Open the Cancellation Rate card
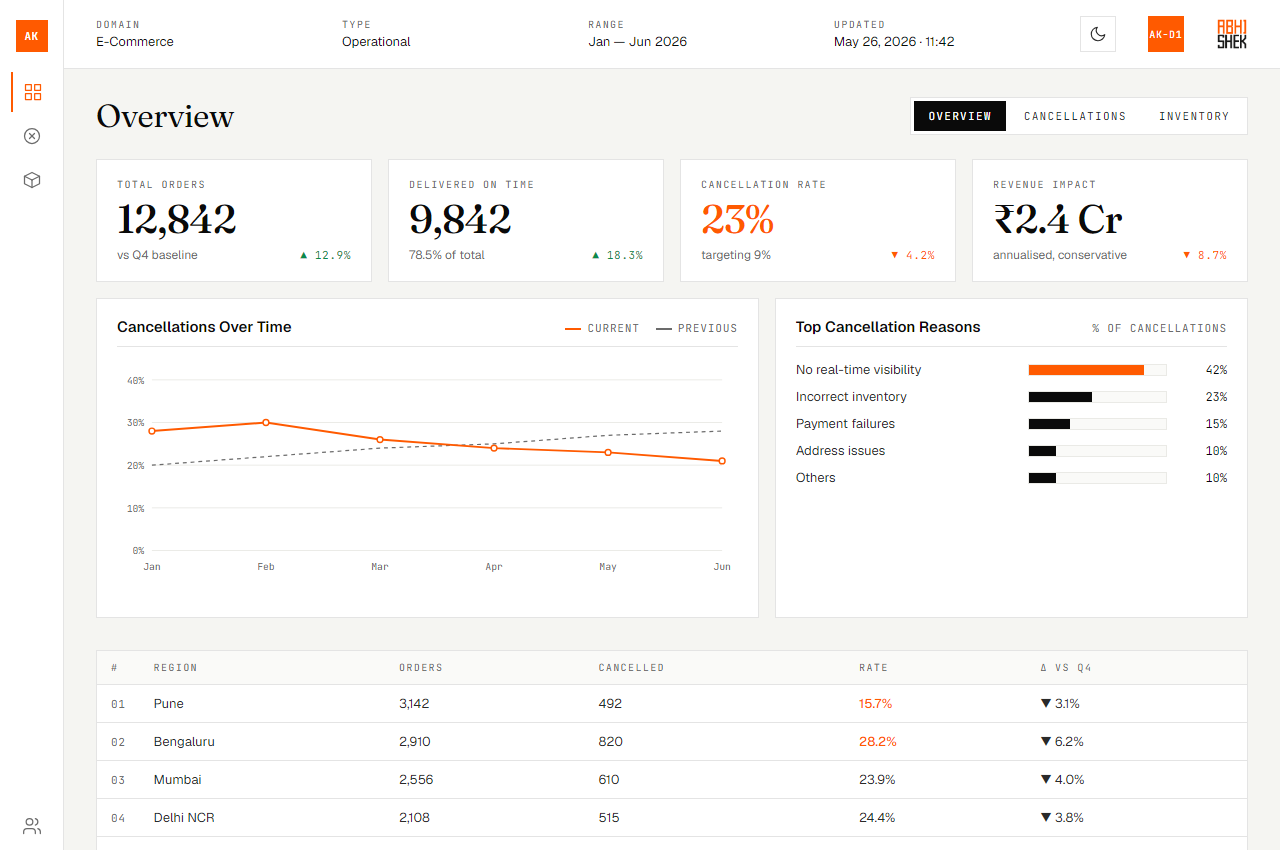The height and width of the screenshot is (850, 1280). (818, 220)
